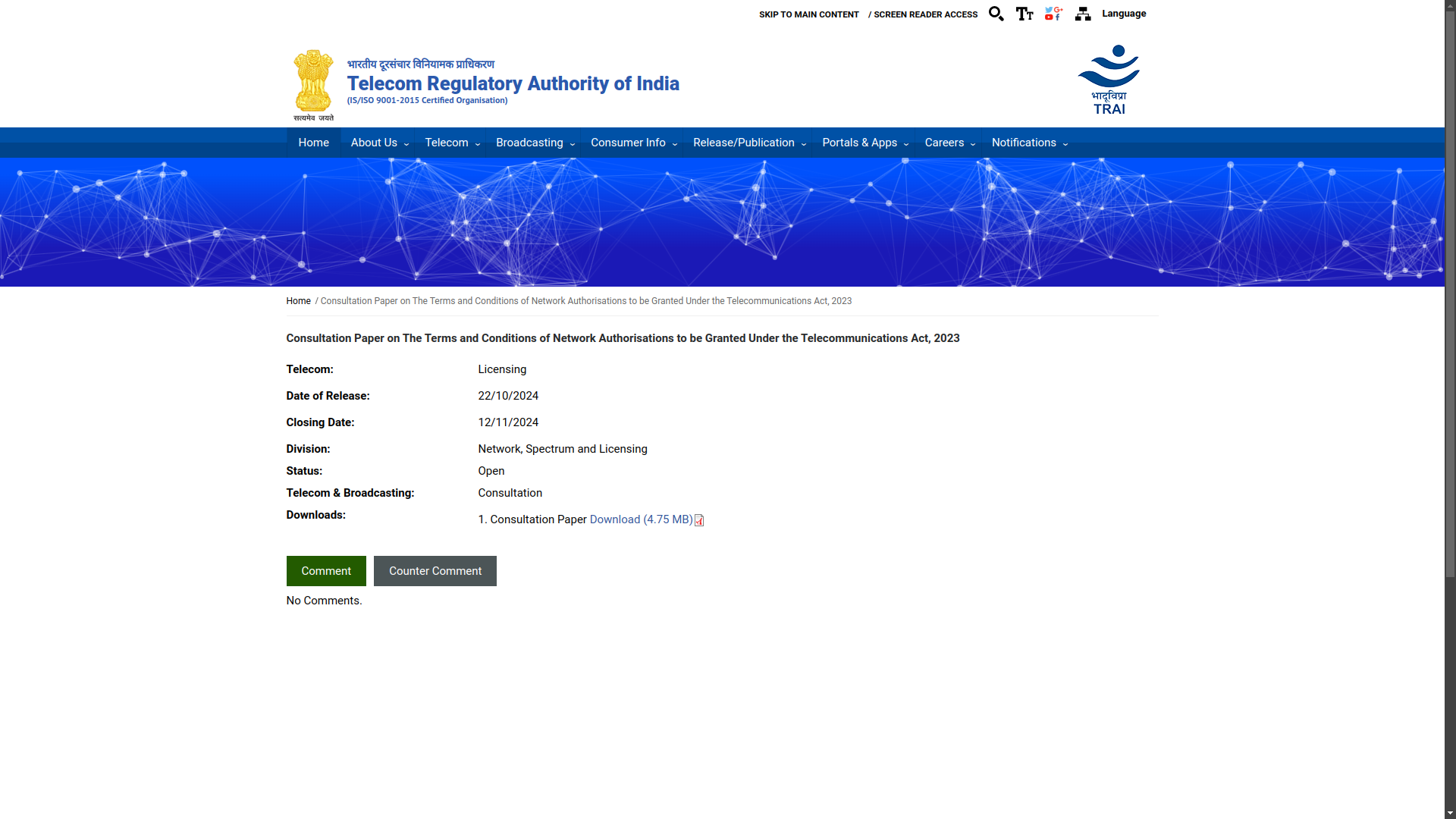Download the Consultation Paper (4.75 MB)
Image resolution: width=1456 pixels, height=819 pixels.
click(641, 519)
